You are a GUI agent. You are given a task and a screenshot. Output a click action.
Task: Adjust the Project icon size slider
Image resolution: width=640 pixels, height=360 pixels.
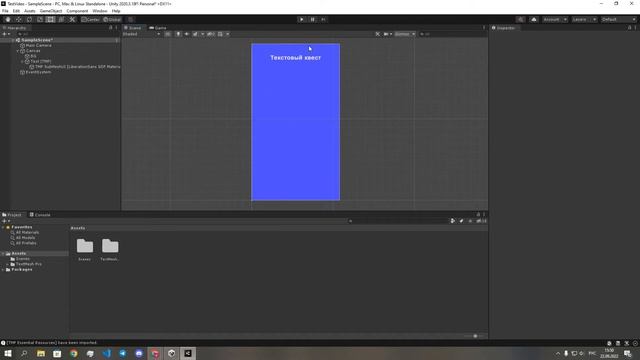pyautogui.click(x=475, y=336)
